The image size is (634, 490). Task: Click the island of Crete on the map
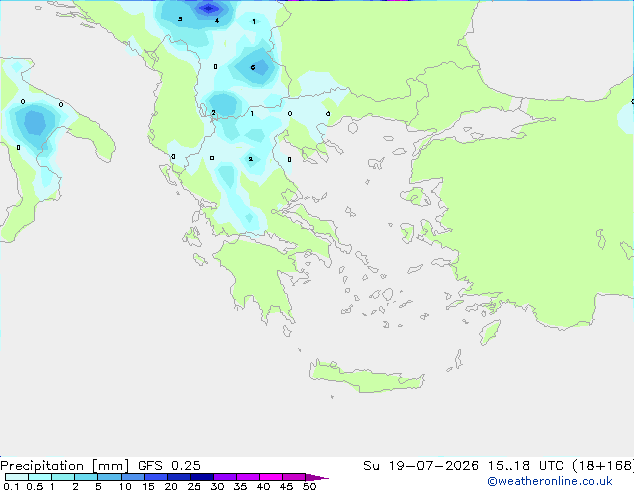pyautogui.click(x=366, y=378)
